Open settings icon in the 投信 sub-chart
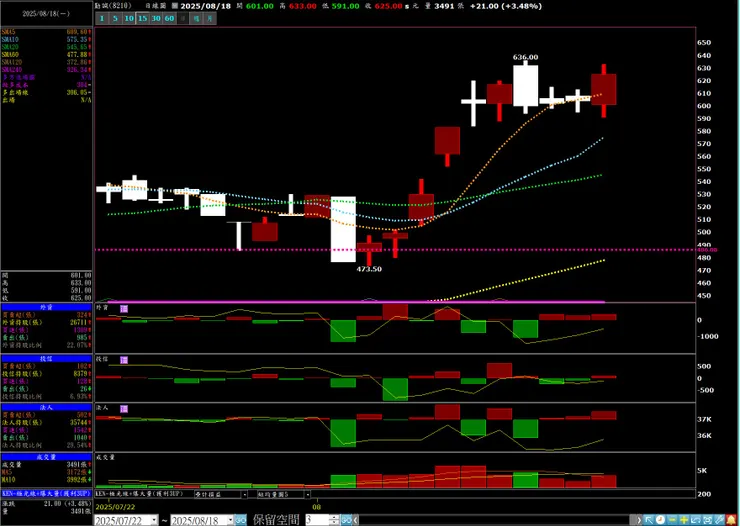Viewport: 740px width, 526px height. point(124,360)
